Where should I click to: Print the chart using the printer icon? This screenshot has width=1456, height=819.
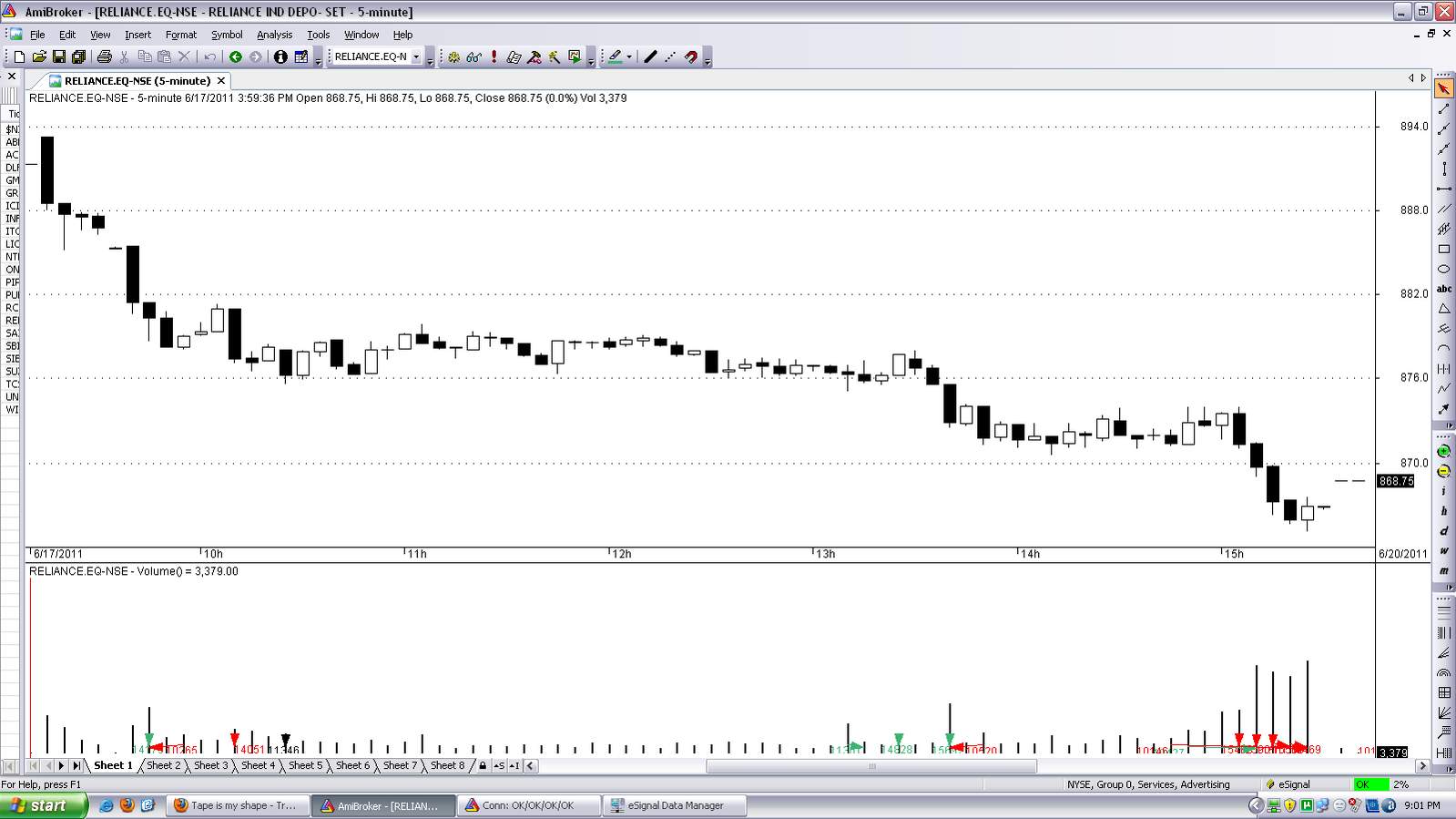[x=104, y=56]
